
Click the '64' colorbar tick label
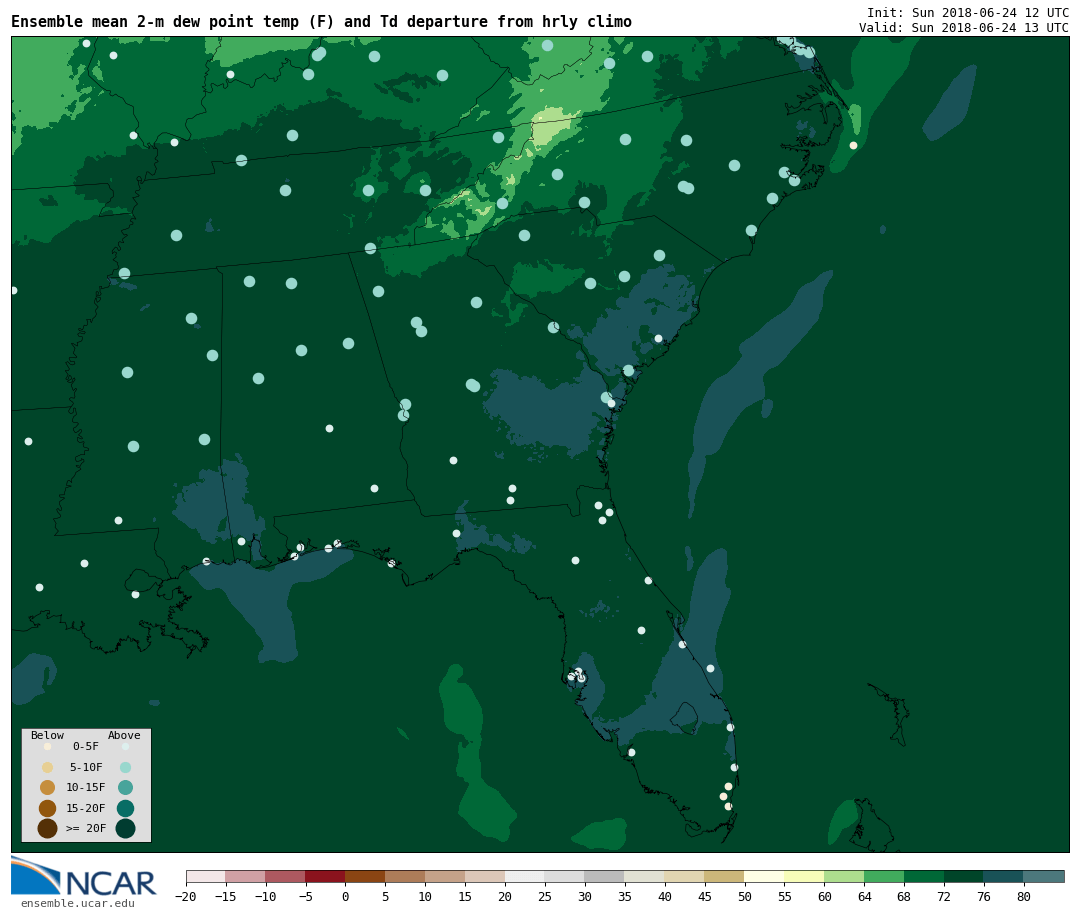pyautogui.click(x=864, y=896)
